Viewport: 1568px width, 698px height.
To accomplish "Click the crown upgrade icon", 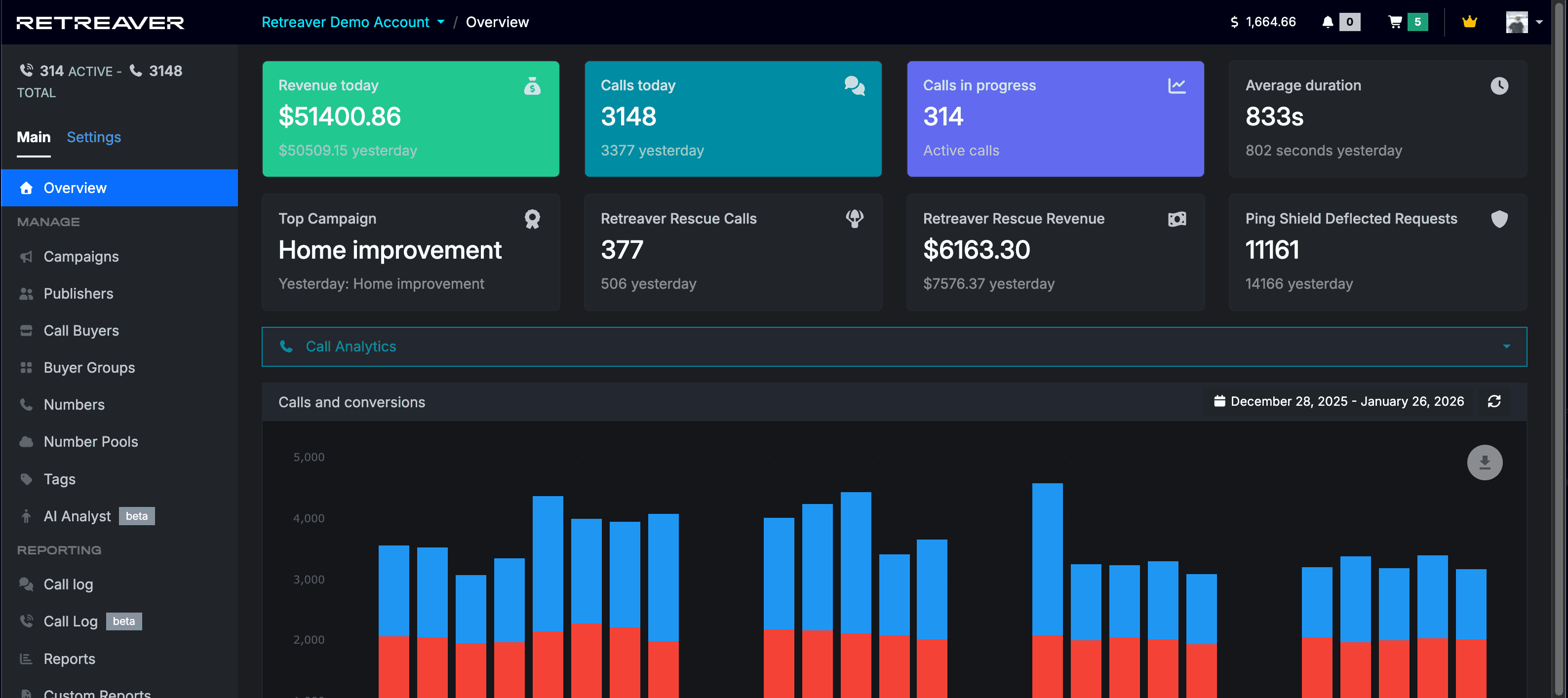I will pos(1469,22).
